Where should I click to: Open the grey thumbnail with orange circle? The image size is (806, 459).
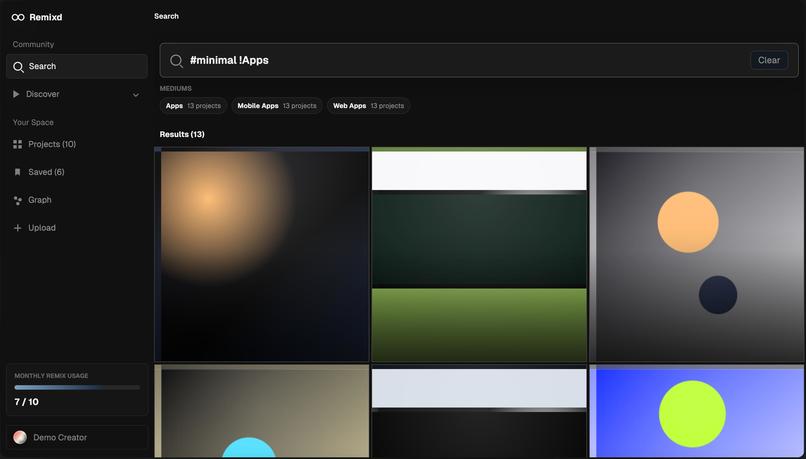(x=697, y=254)
